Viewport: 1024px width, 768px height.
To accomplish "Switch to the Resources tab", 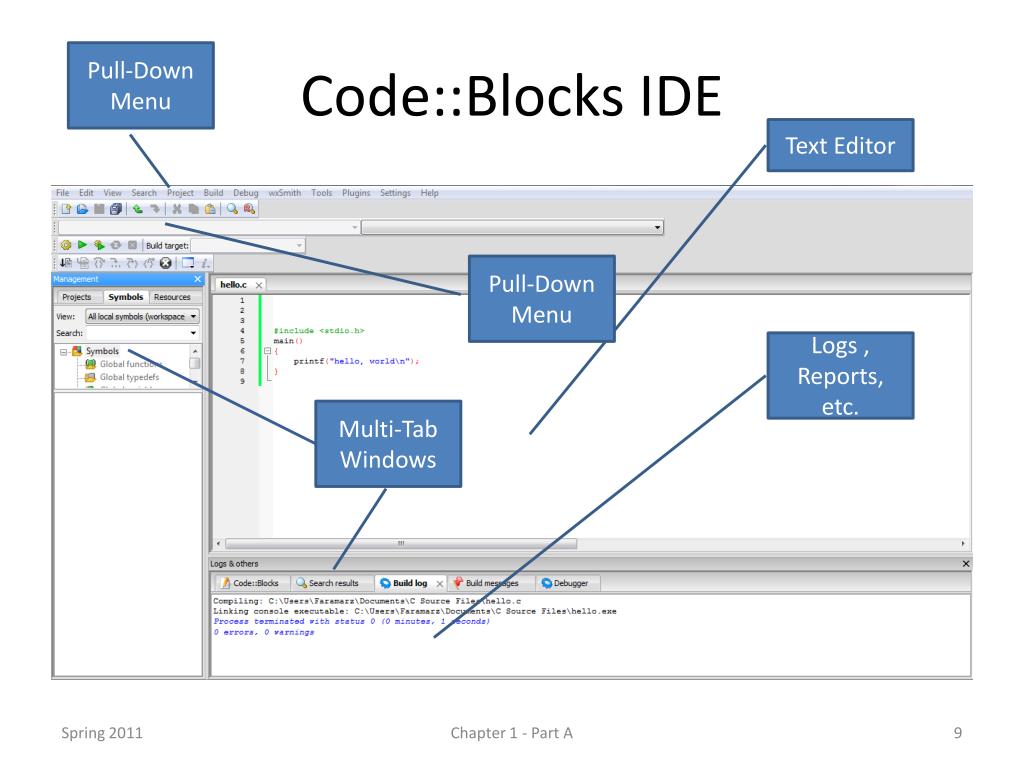I will point(172,297).
